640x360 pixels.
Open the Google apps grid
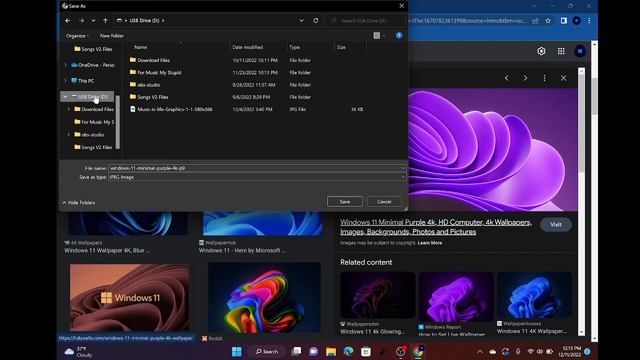tap(561, 51)
